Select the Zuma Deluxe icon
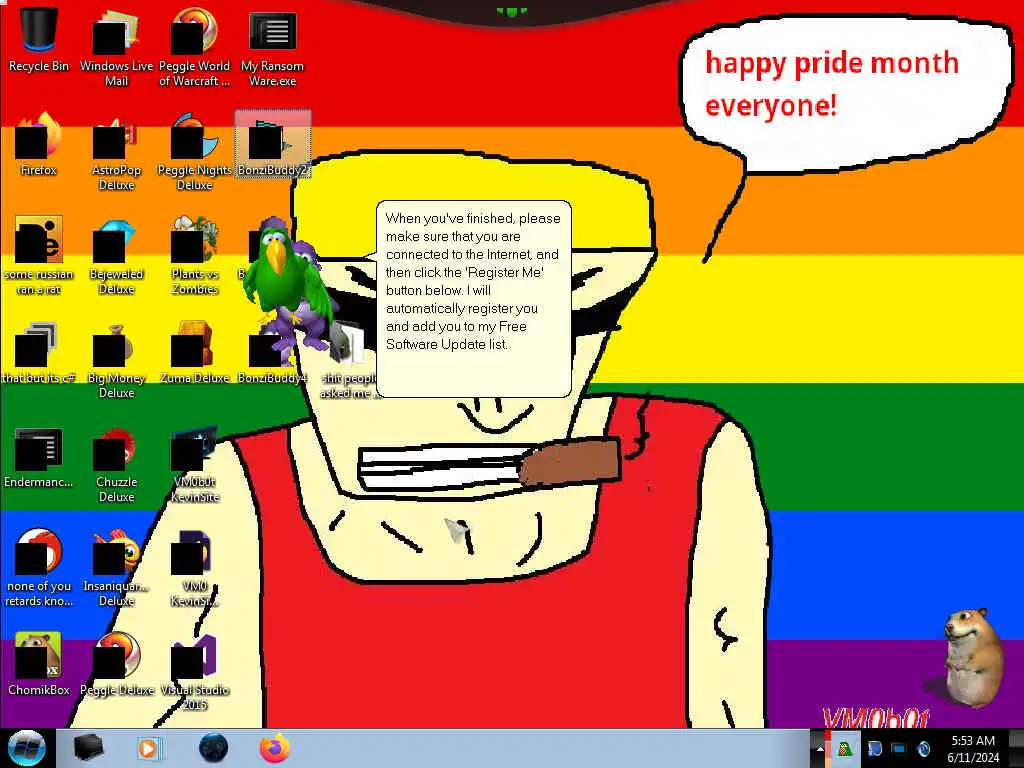The image size is (1024, 768). (x=194, y=353)
